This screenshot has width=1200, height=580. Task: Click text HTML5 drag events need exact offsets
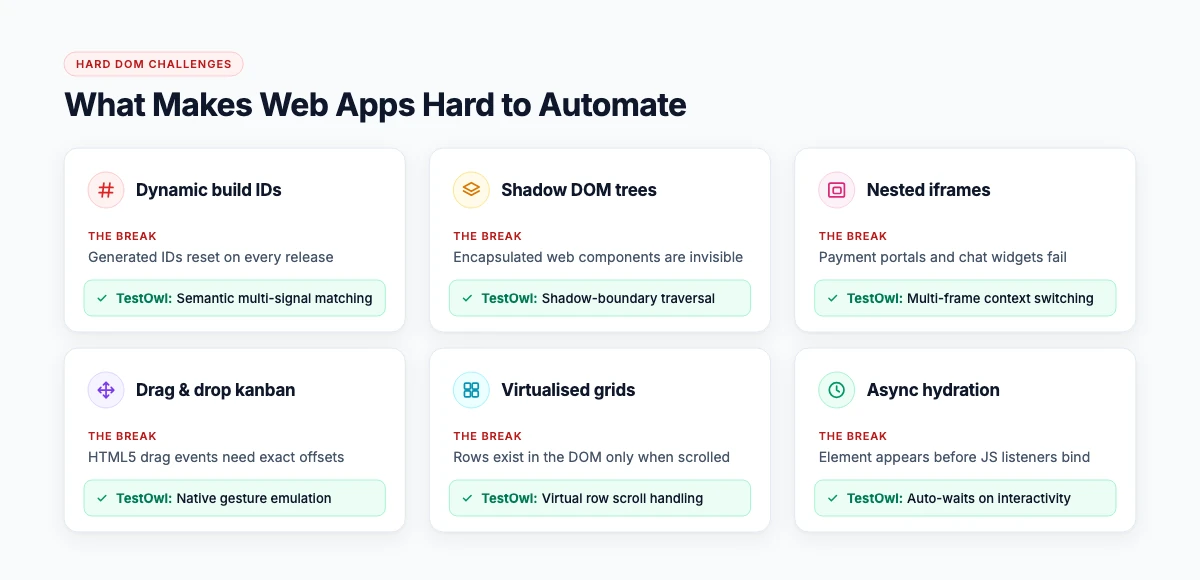coord(216,457)
